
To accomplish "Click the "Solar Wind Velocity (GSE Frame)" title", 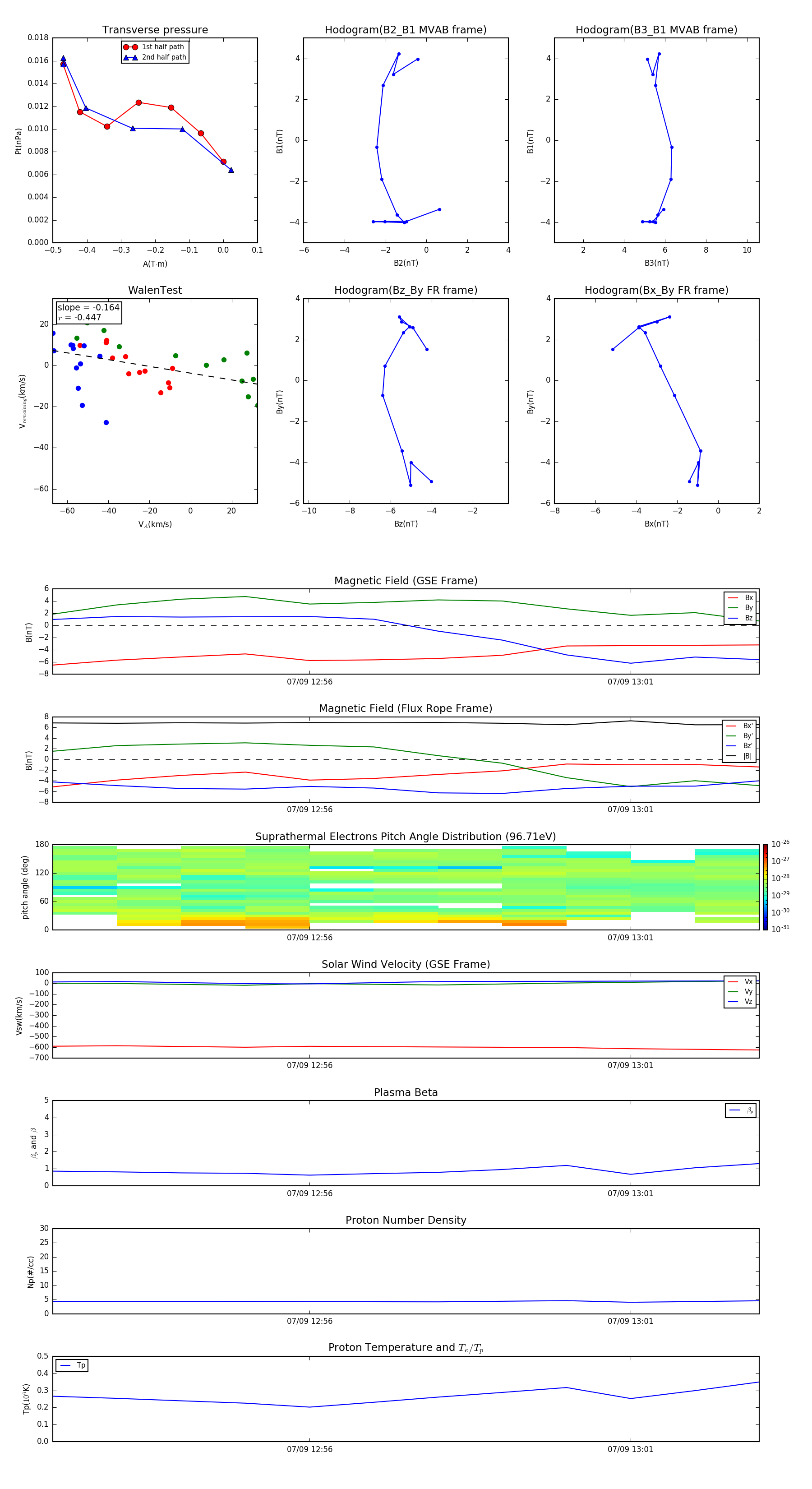I will (406, 965).
